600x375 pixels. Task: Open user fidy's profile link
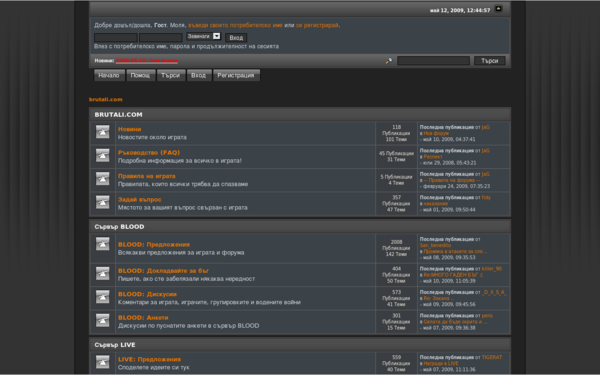(x=486, y=197)
